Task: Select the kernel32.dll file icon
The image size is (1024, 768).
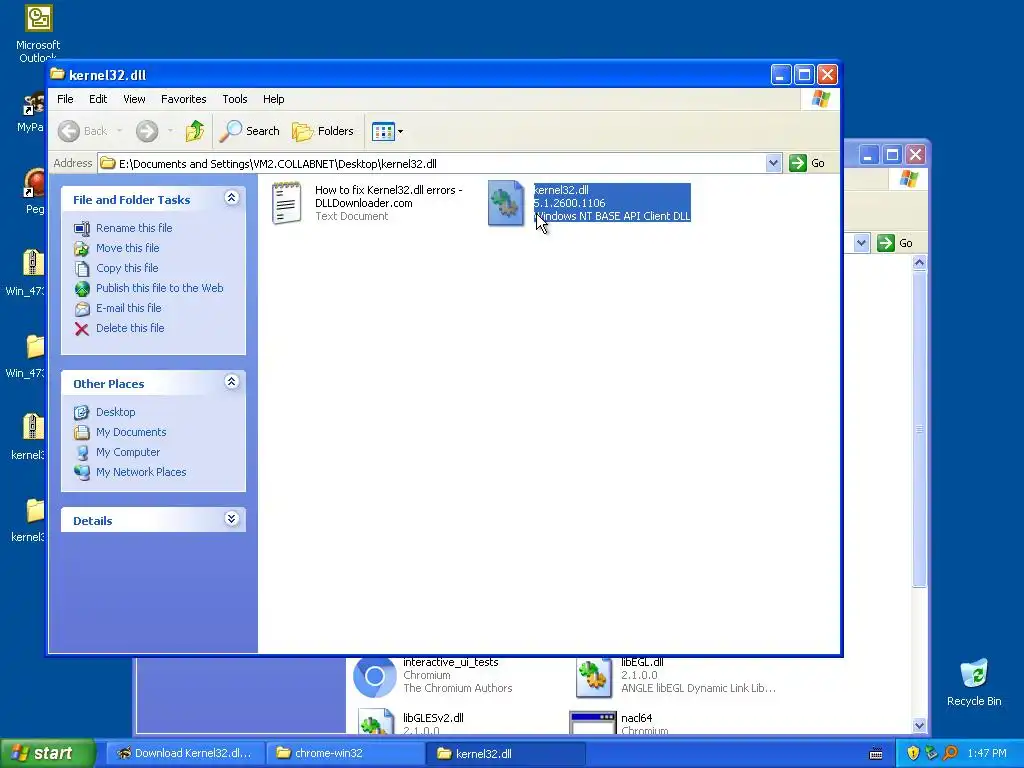Action: tap(505, 203)
